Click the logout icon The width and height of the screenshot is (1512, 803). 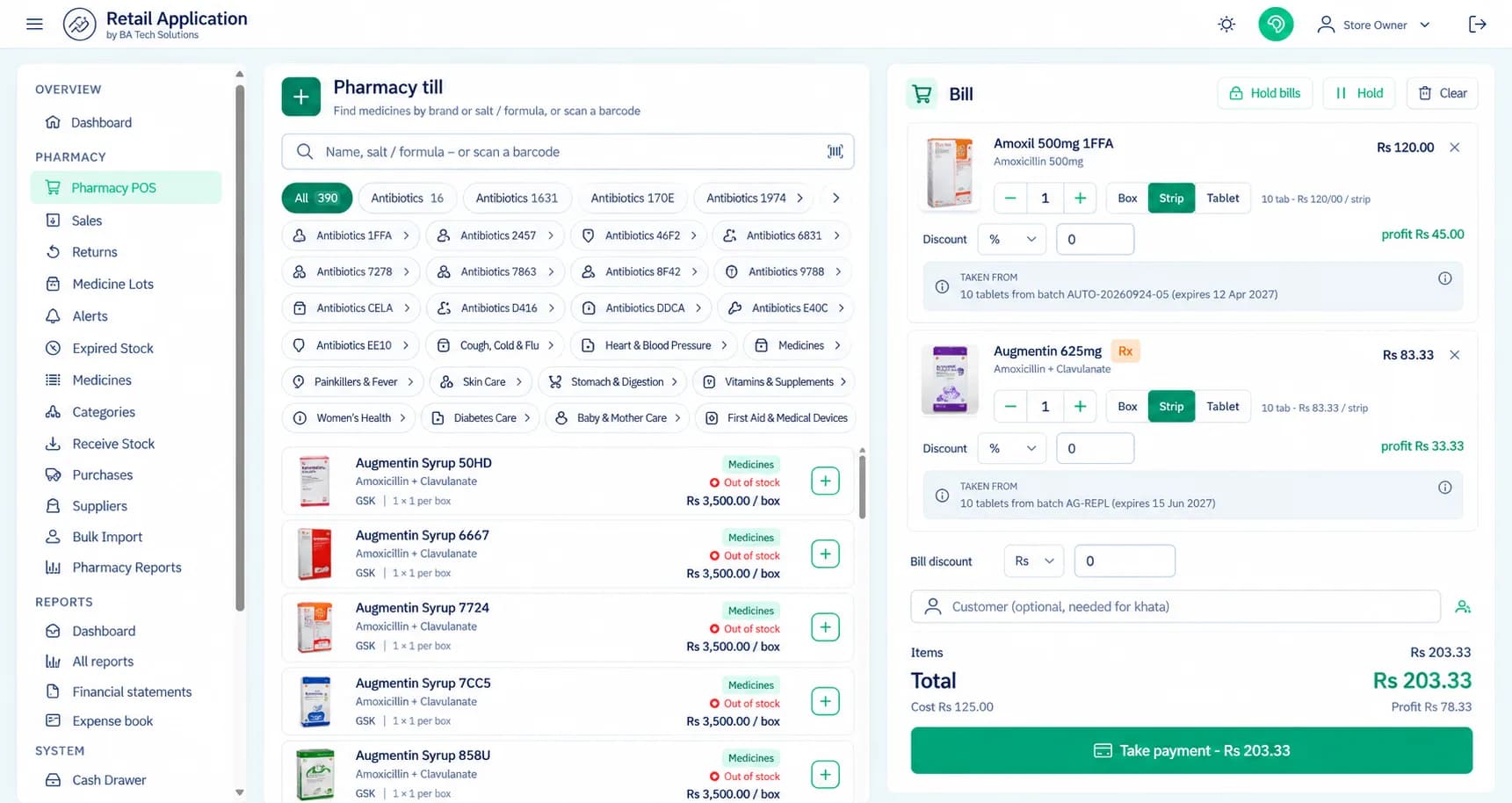pos(1478,24)
